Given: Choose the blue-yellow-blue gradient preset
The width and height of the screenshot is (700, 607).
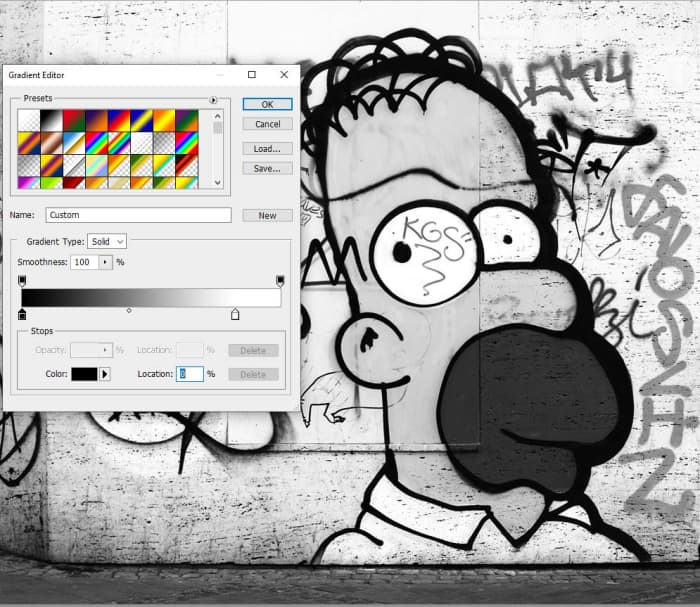Looking at the screenshot, I should click(x=142, y=121).
